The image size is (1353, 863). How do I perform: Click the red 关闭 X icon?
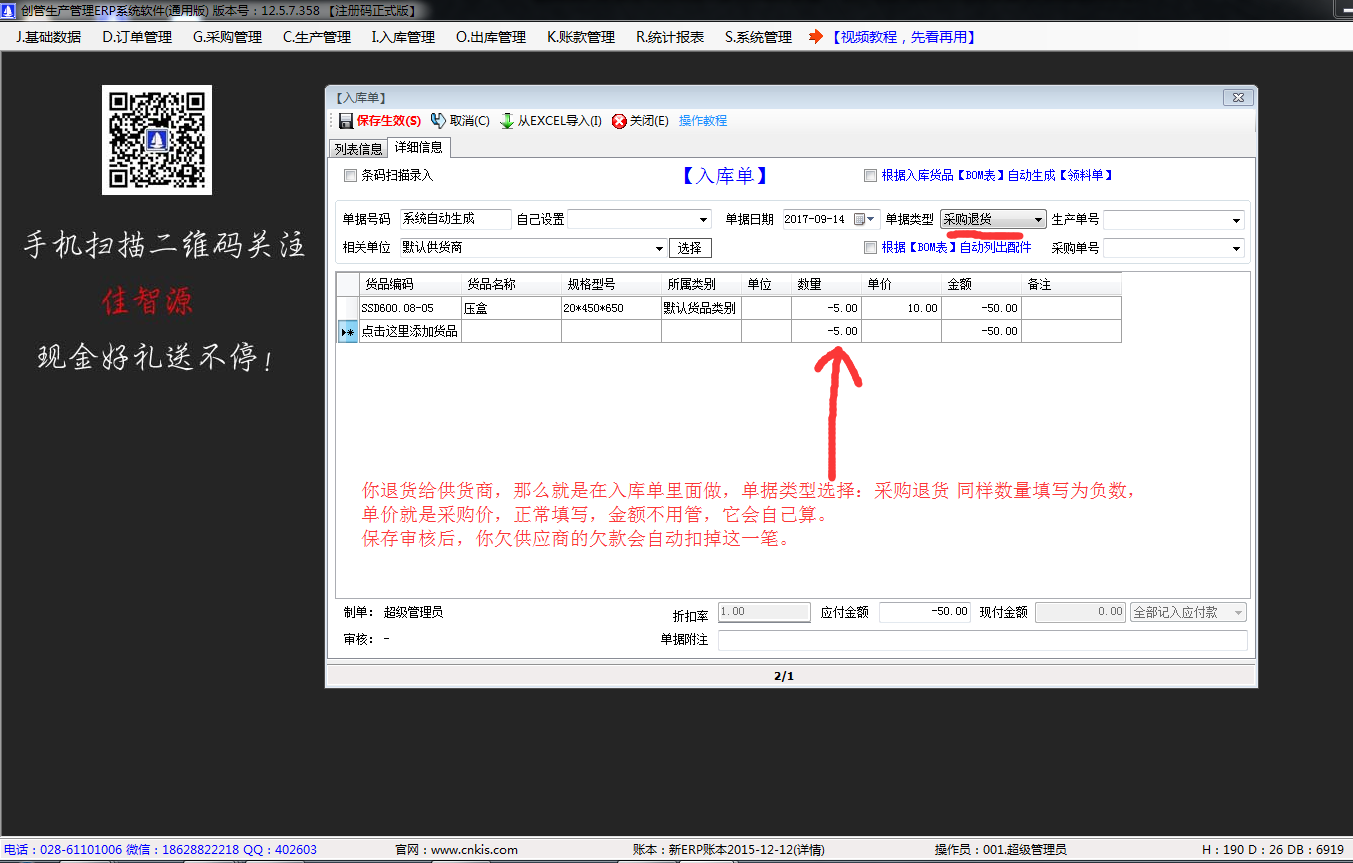pyautogui.click(x=619, y=121)
